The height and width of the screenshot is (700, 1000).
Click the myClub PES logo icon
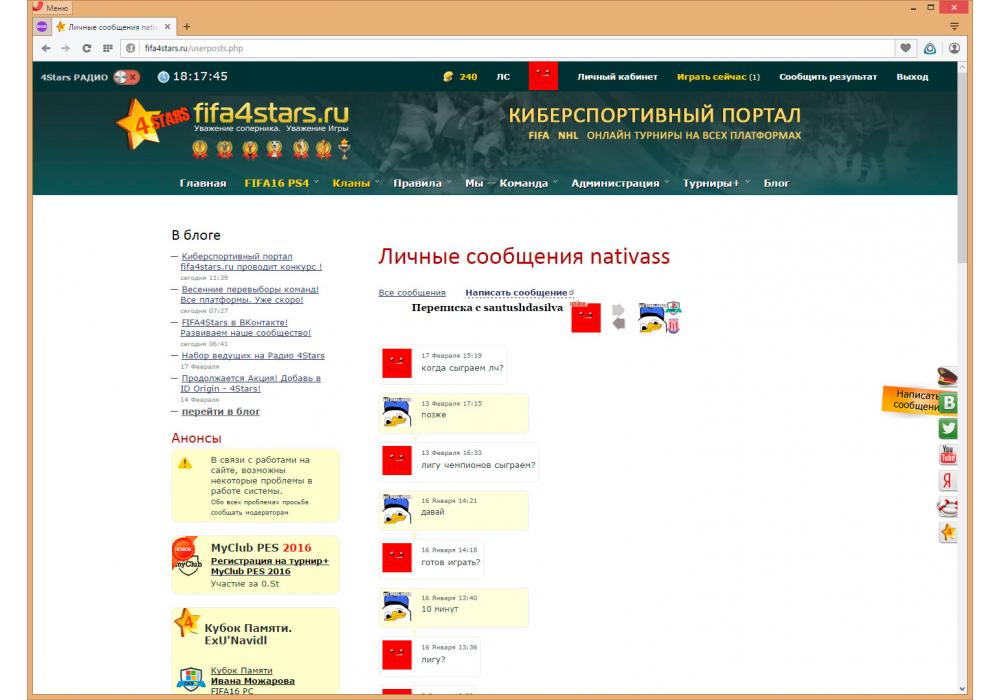point(187,557)
